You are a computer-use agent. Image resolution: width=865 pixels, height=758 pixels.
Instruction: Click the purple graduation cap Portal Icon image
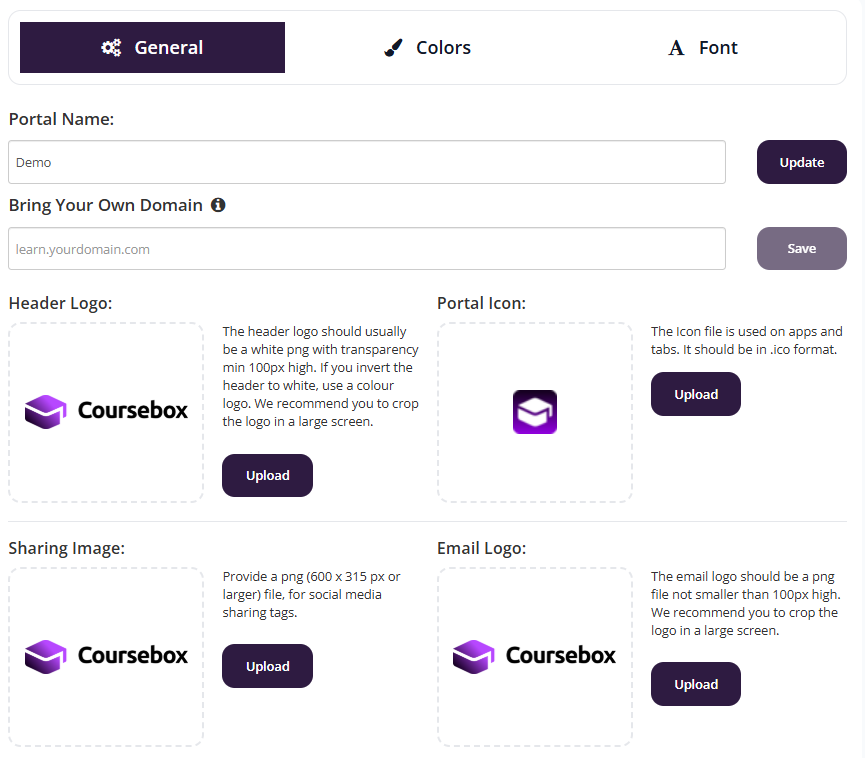(x=535, y=411)
